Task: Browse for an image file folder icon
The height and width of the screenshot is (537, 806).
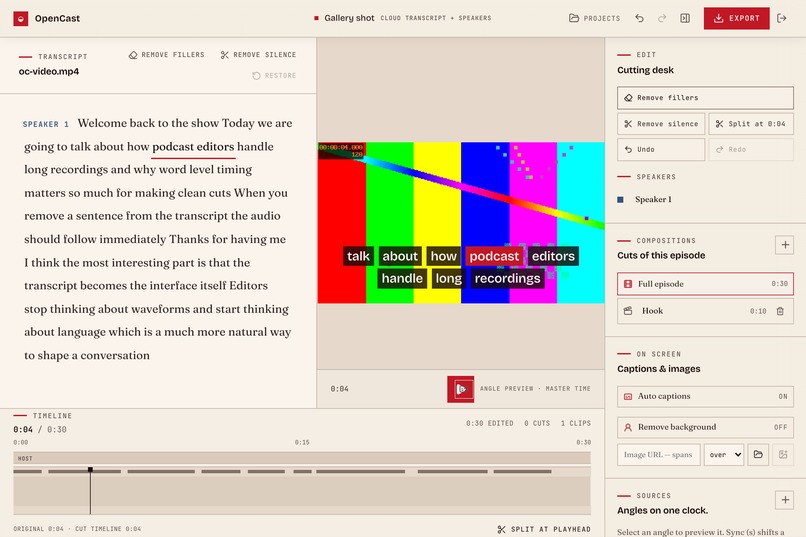Action: 758,454
